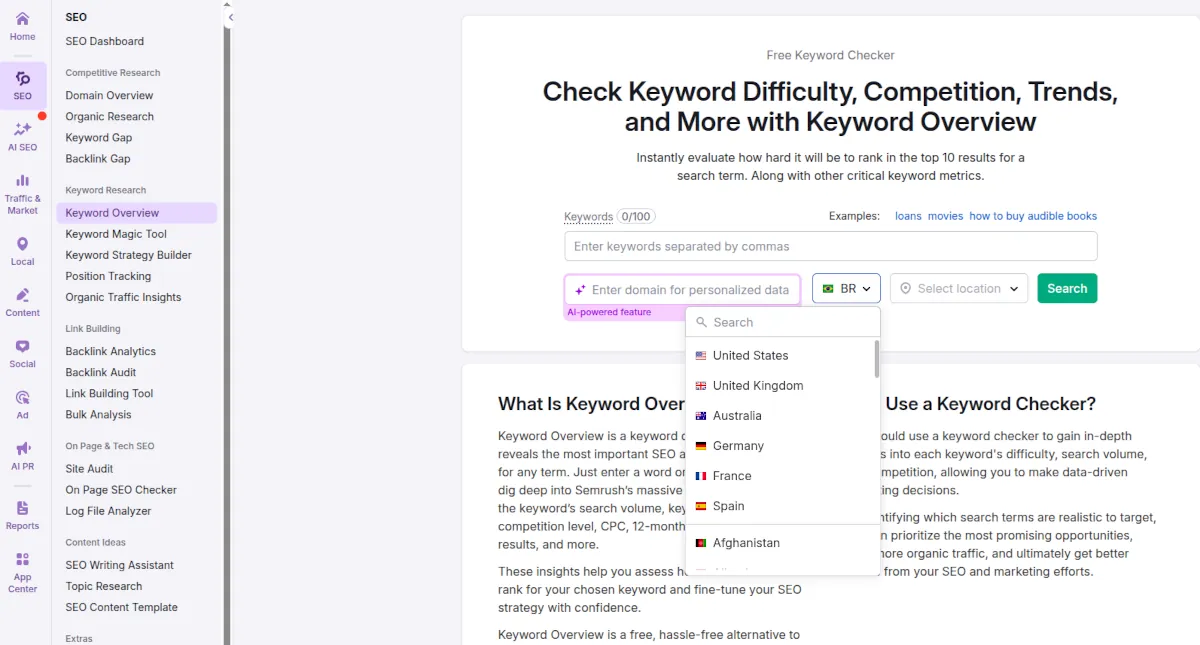
Task: Open the Content pencil icon
Action: pyautogui.click(x=22, y=302)
